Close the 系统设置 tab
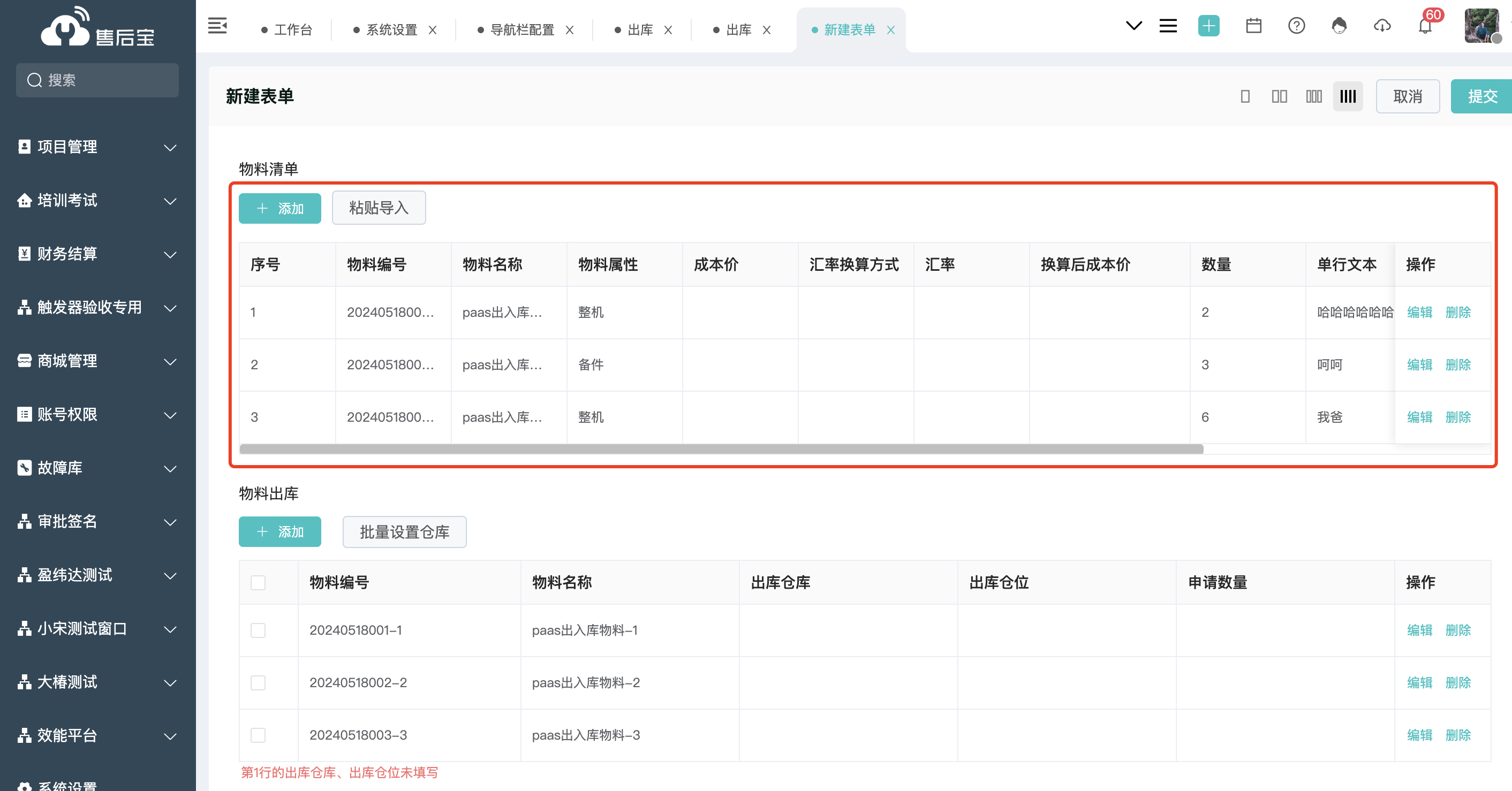 [x=433, y=30]
